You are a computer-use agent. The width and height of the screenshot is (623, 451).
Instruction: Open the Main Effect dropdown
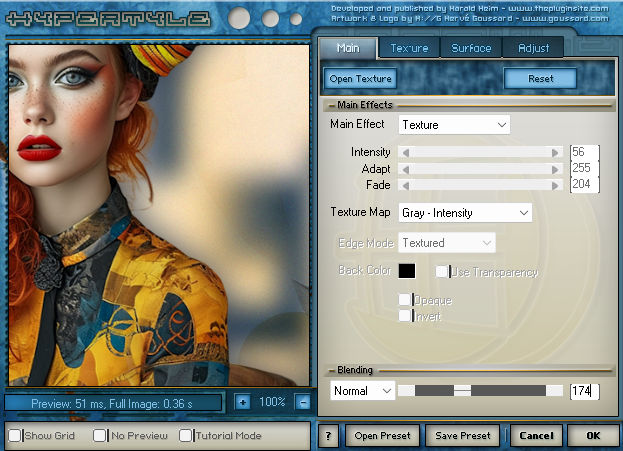point(454,125)
